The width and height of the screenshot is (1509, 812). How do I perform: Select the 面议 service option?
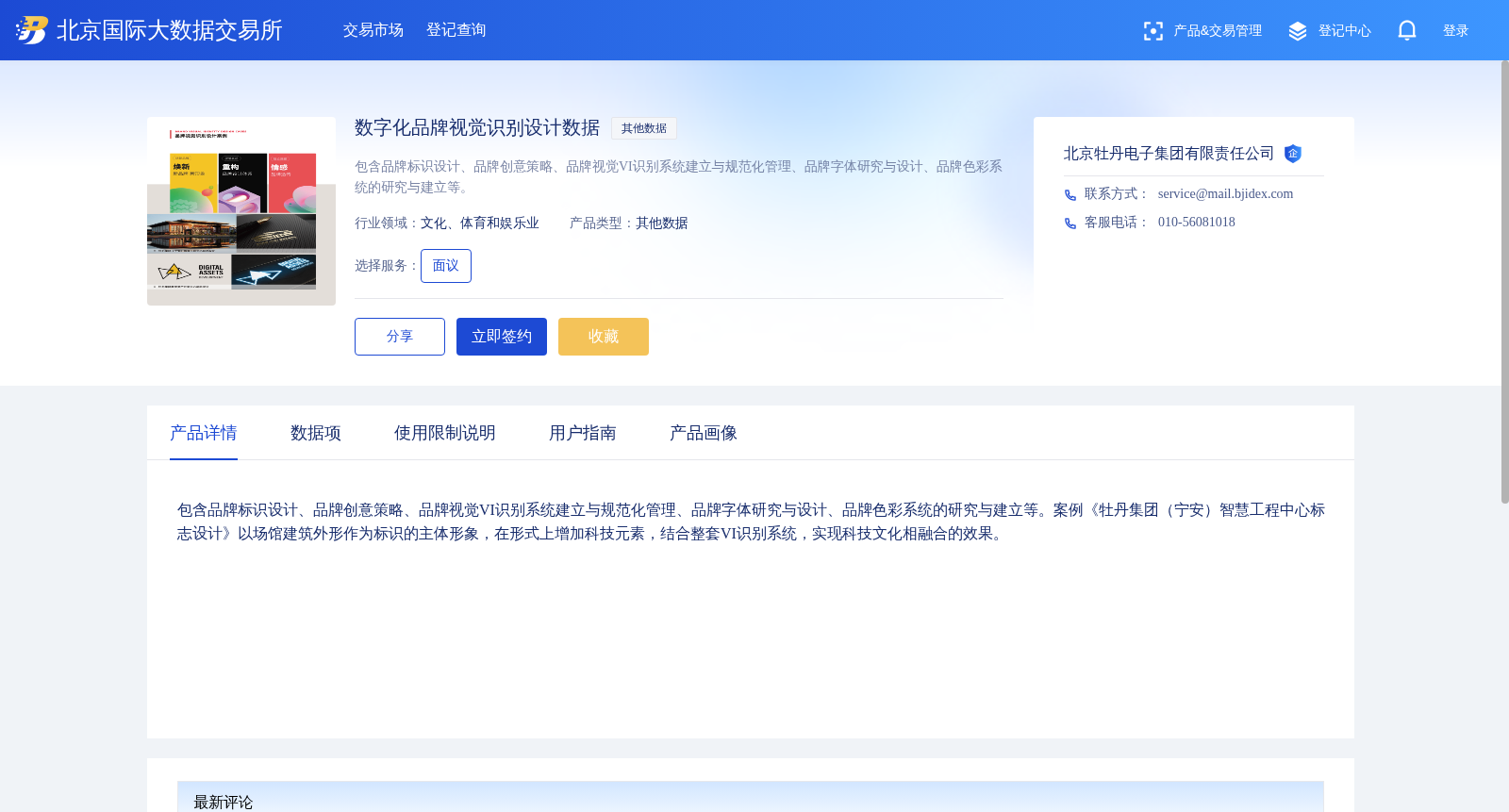(446, 266)
